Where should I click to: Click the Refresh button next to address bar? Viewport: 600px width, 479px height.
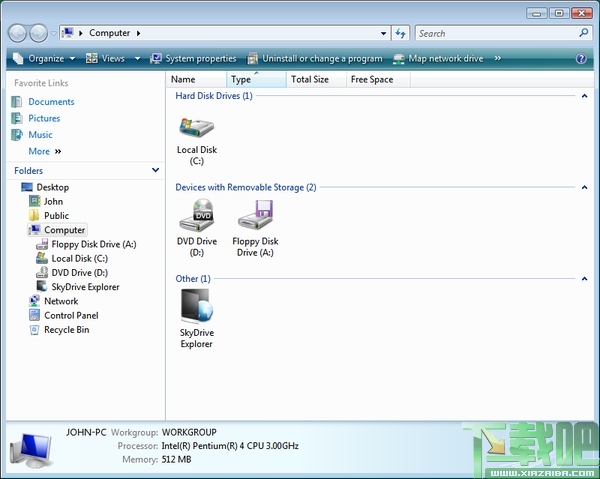click(401, 33)
